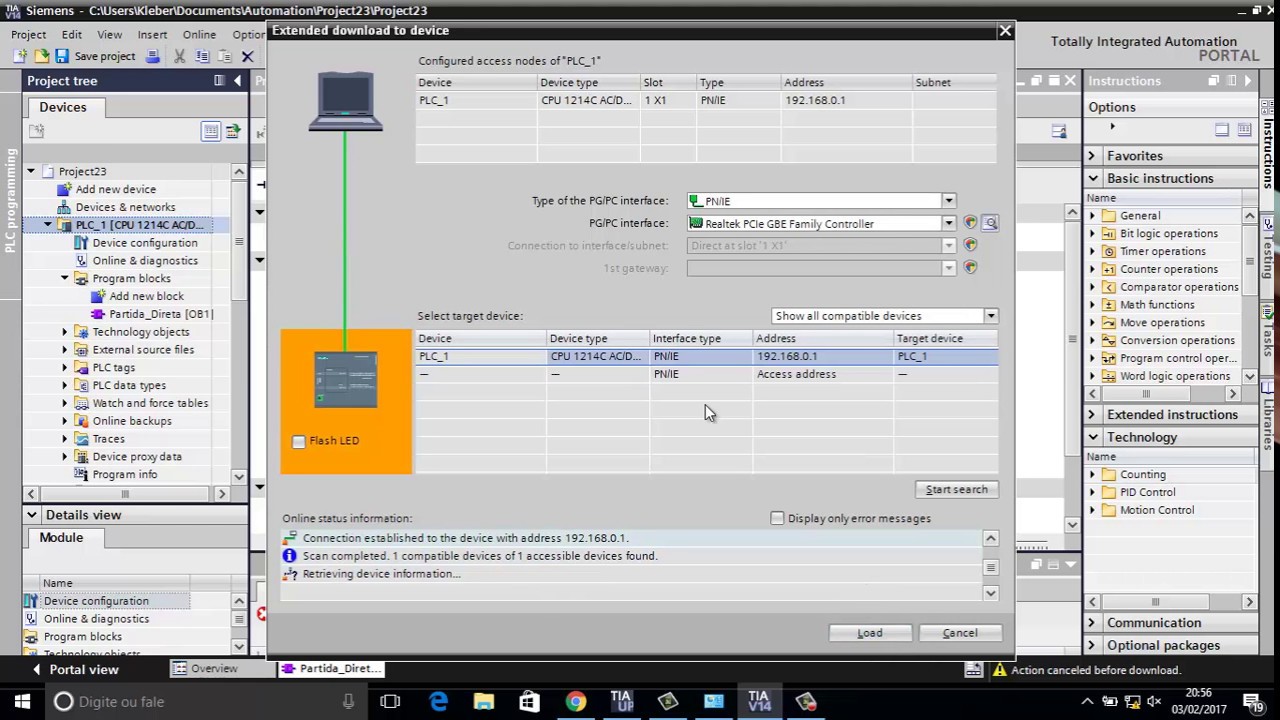The image size is (1280, 720).
Task: Open Microsoft Store from the taskbar
Action: point(530,701)
